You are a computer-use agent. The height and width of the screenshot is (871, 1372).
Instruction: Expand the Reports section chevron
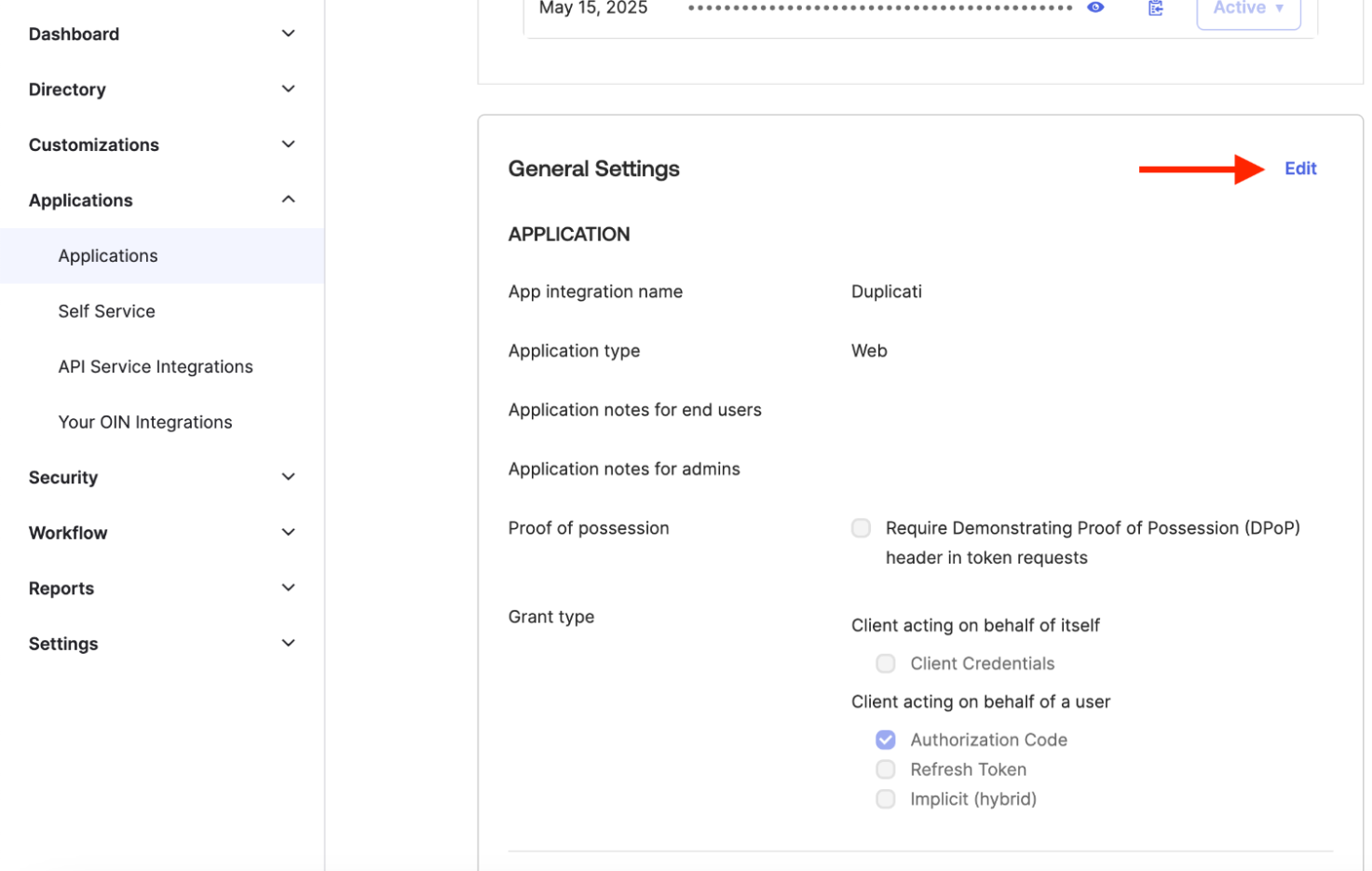pyautogui.click(x=289, y=588)
